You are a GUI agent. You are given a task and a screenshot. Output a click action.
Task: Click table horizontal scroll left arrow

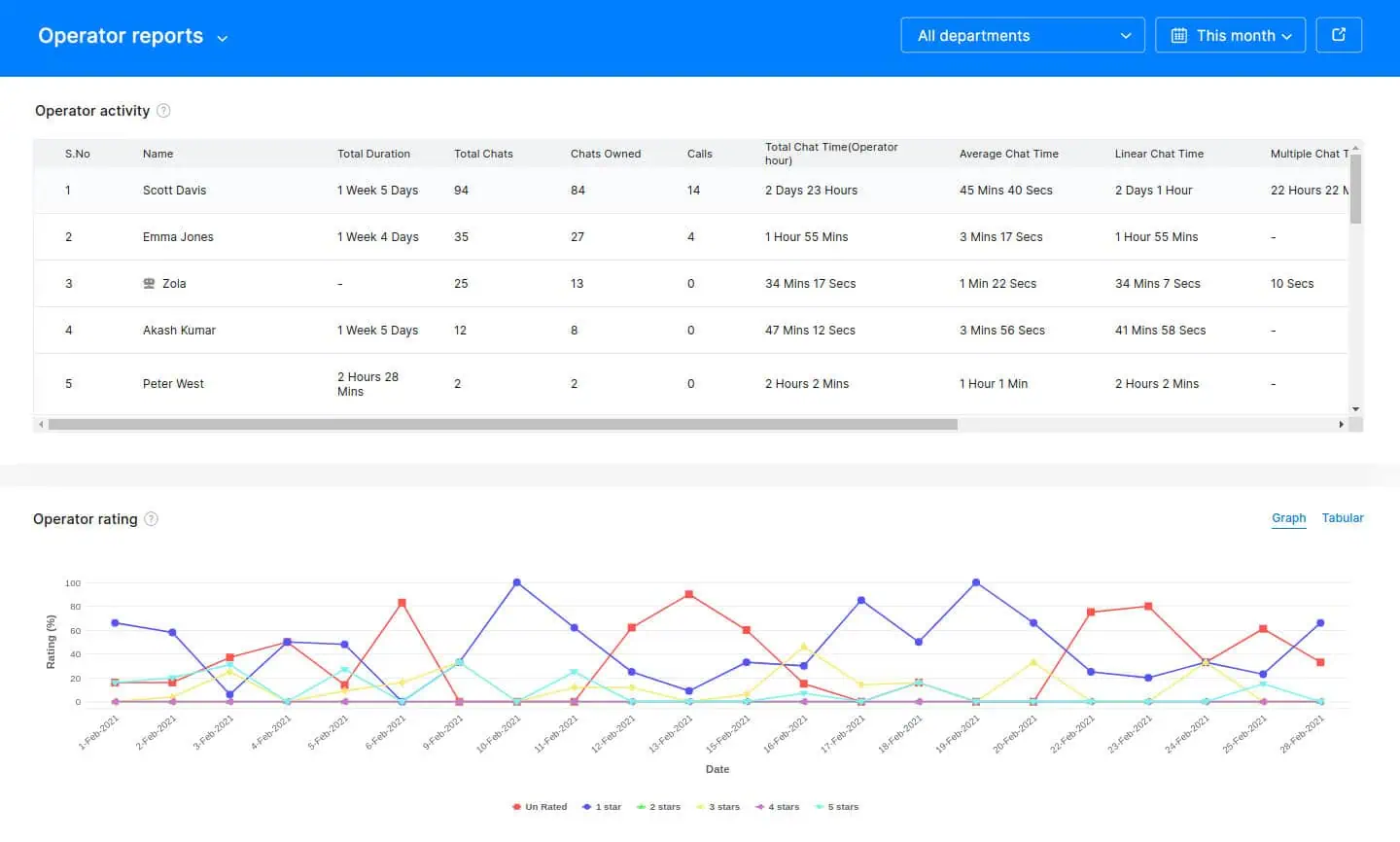[40, 425]
